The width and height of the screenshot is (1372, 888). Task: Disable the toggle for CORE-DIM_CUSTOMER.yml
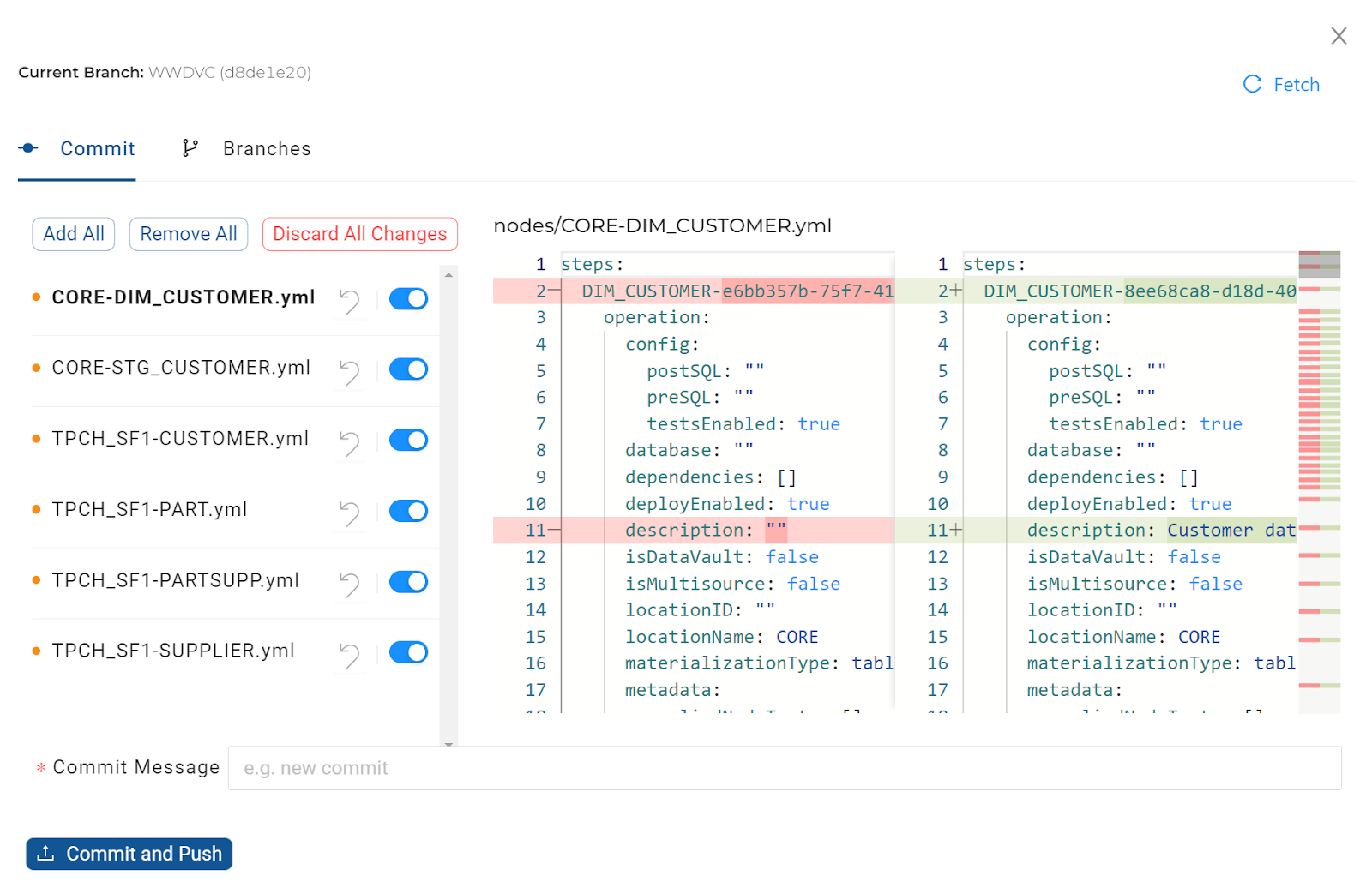[x=408, y=298]
